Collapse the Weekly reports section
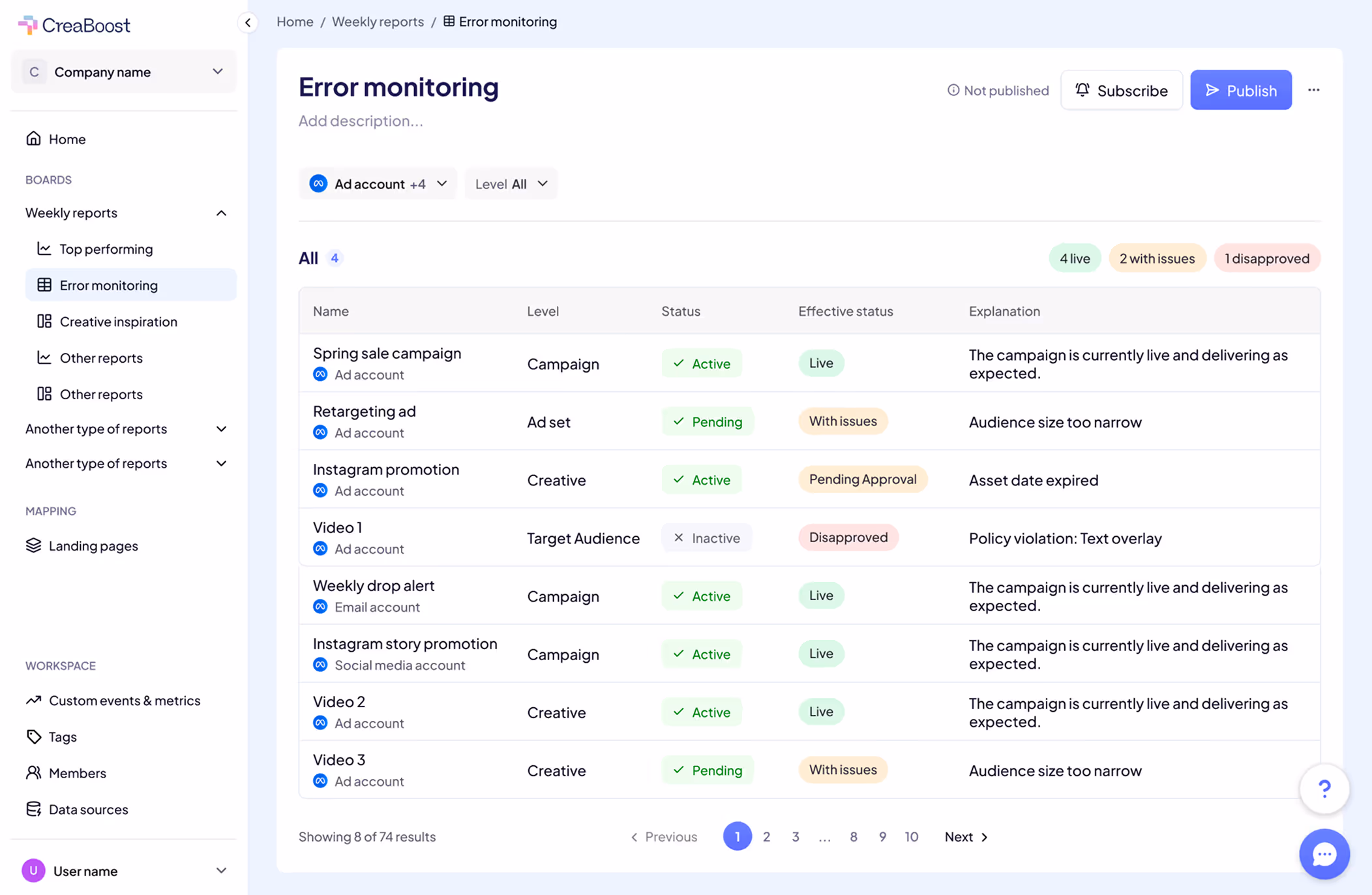1372x895 pixels. point(221,213)
